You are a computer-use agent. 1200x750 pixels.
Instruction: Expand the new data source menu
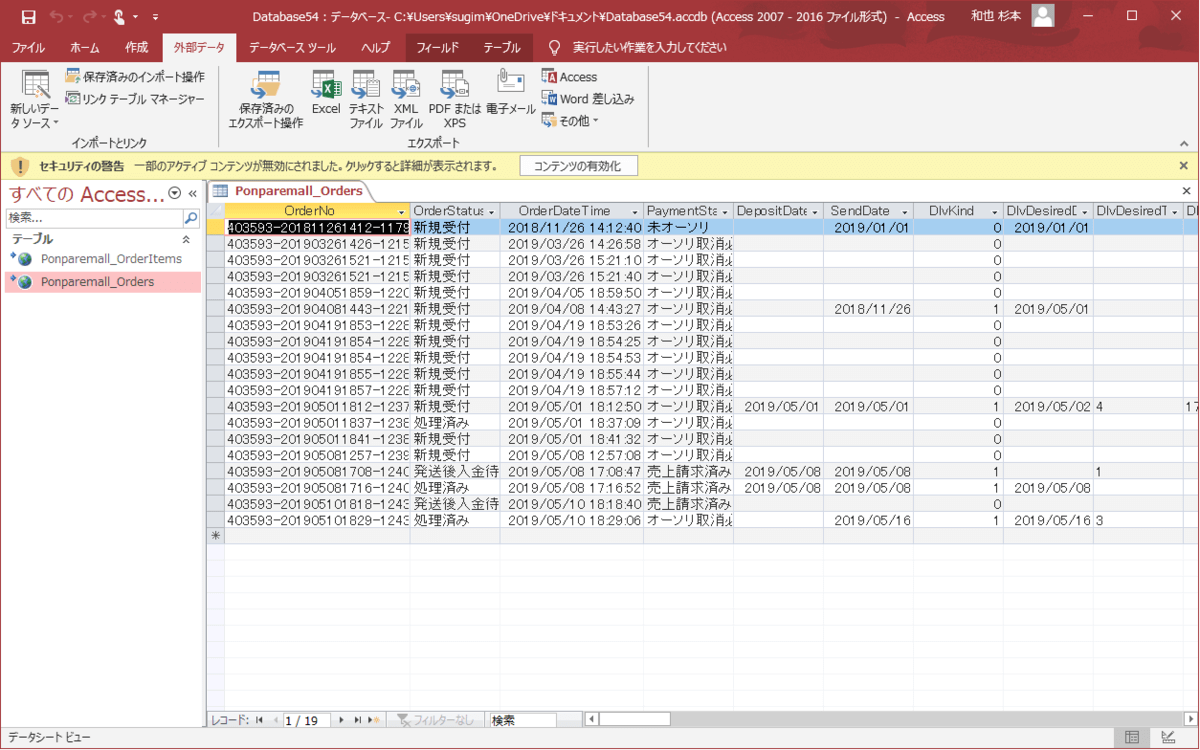tap(35, 100)
